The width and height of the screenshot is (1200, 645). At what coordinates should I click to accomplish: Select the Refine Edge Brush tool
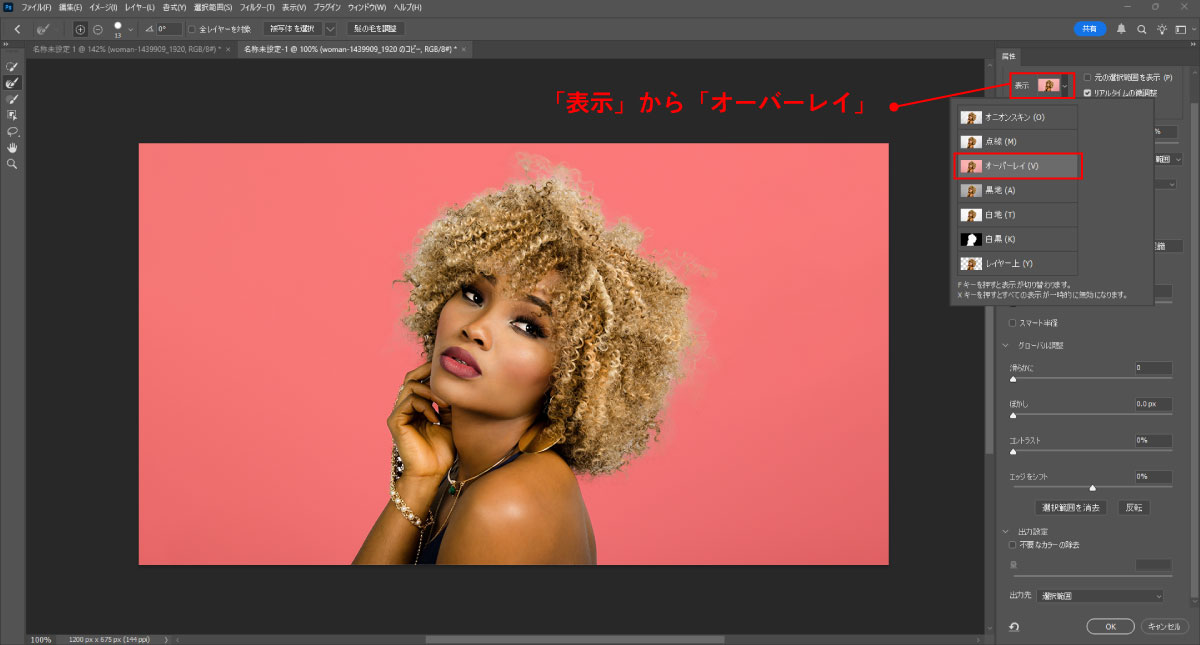tap(13, 83)
